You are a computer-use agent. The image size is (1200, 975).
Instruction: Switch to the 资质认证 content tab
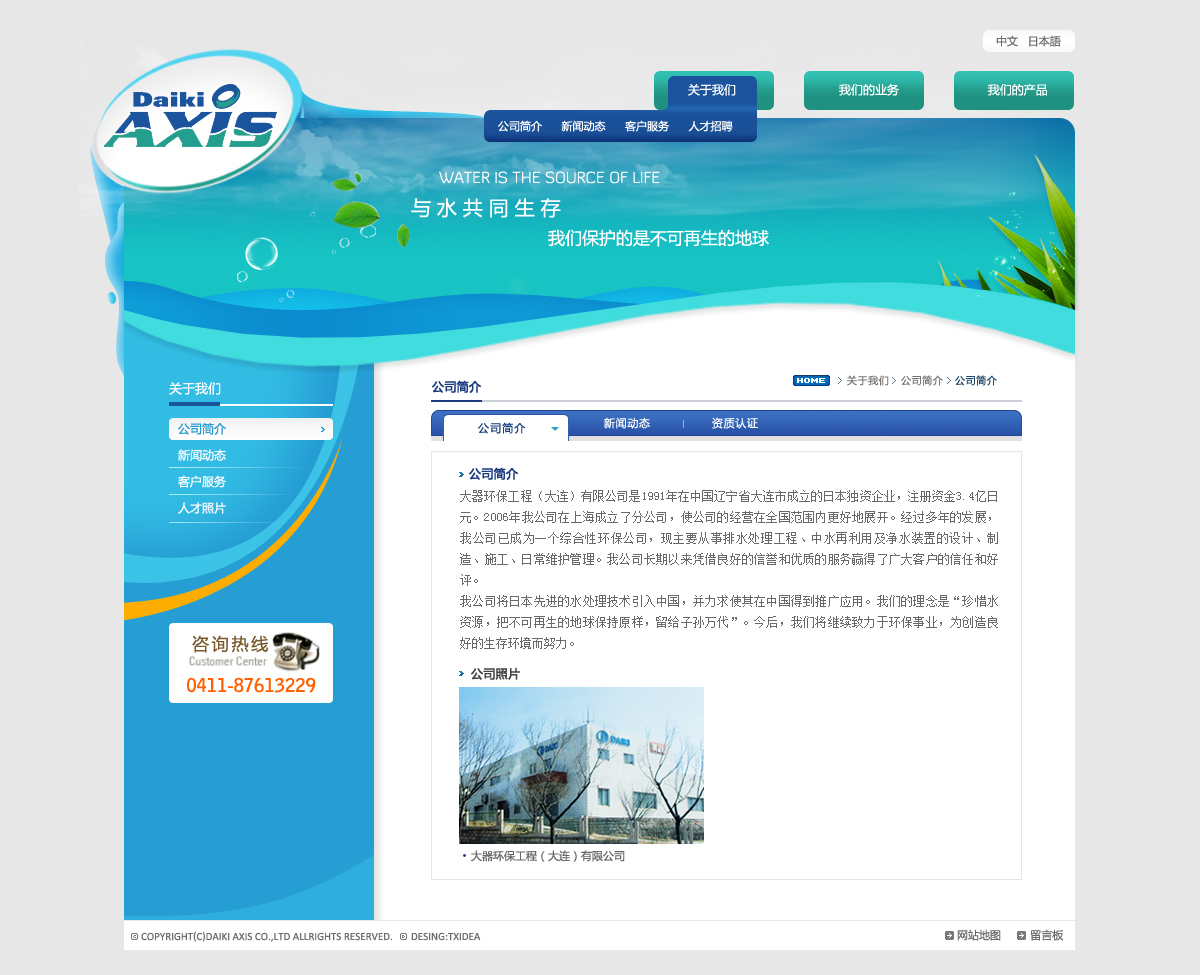tap(735, 424)
